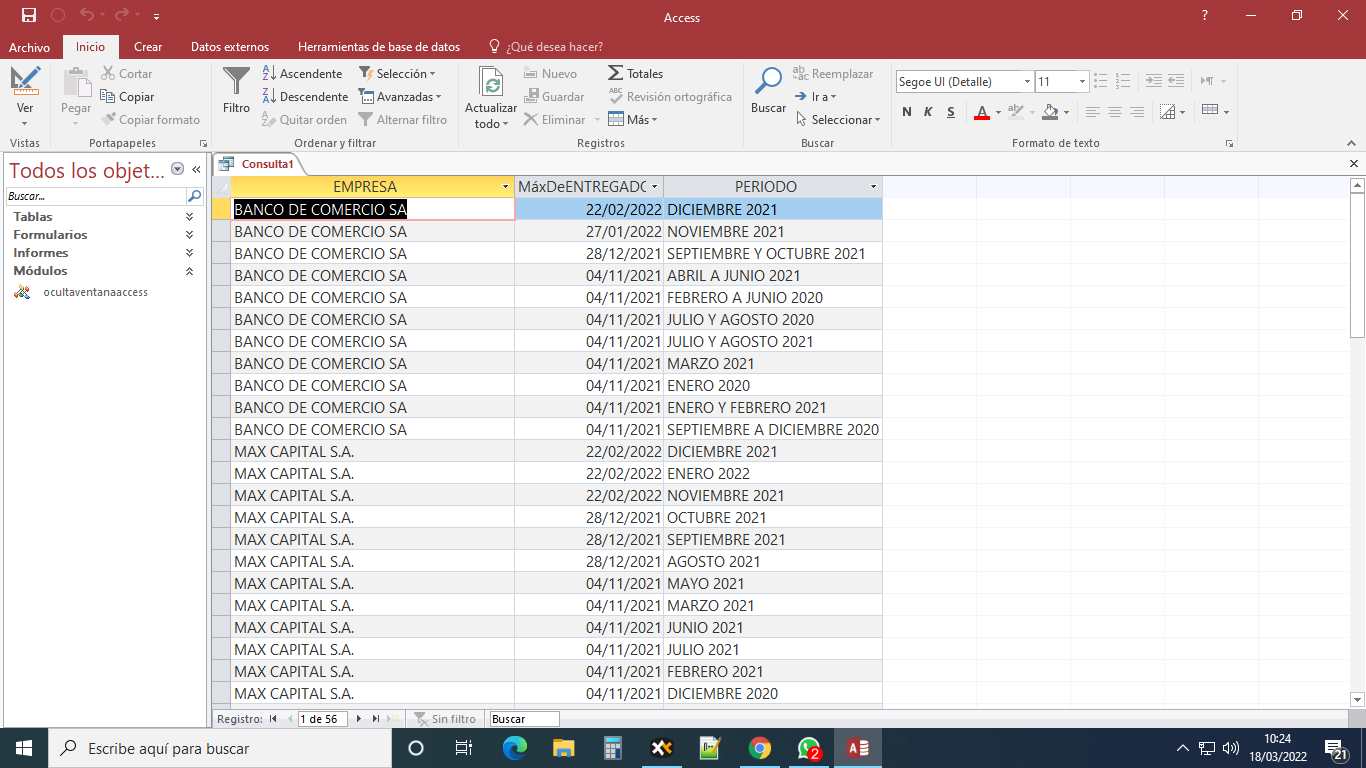Switch to the Crear ribbon tab

point(148,47)
